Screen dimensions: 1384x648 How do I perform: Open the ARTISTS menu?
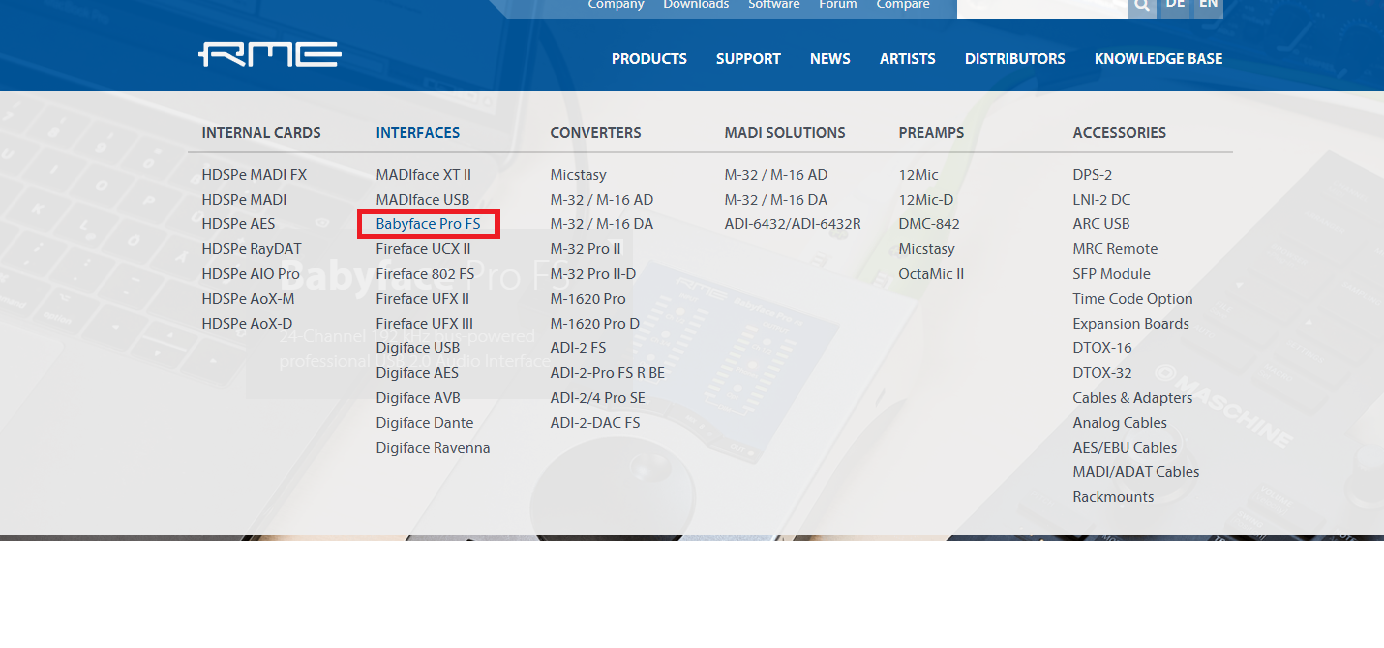pos(908,59)
